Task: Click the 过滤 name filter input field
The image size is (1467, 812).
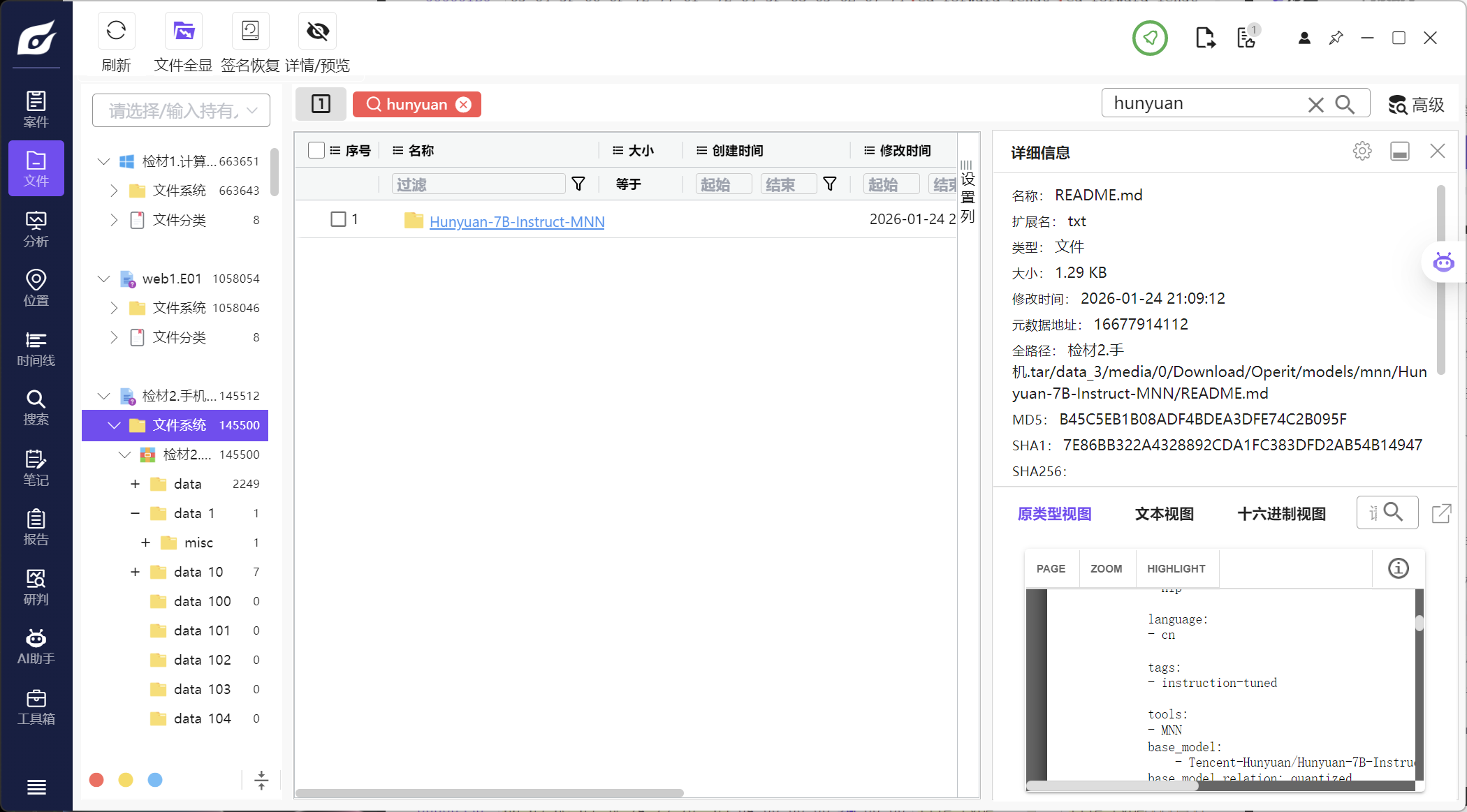Action: pyautogui.click(x=479, y=184)
